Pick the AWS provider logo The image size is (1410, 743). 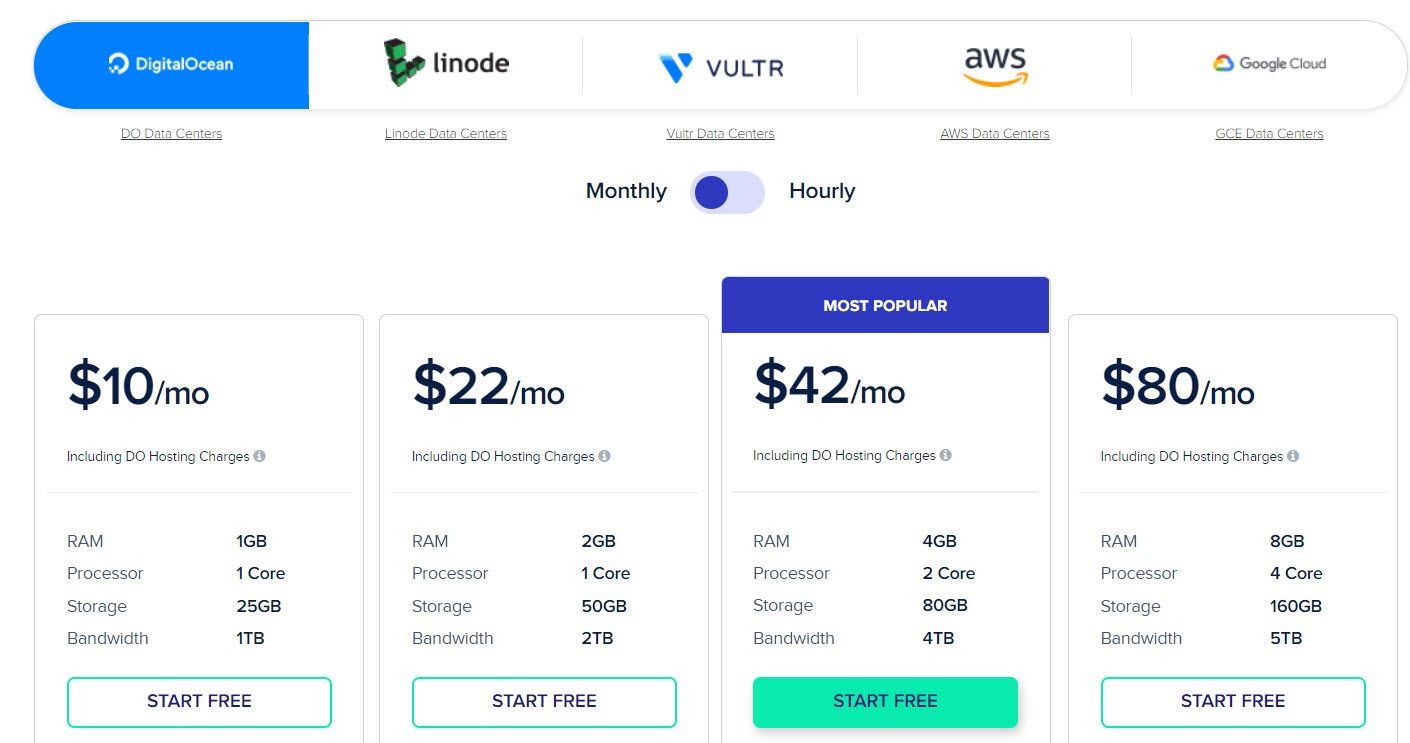995,65
